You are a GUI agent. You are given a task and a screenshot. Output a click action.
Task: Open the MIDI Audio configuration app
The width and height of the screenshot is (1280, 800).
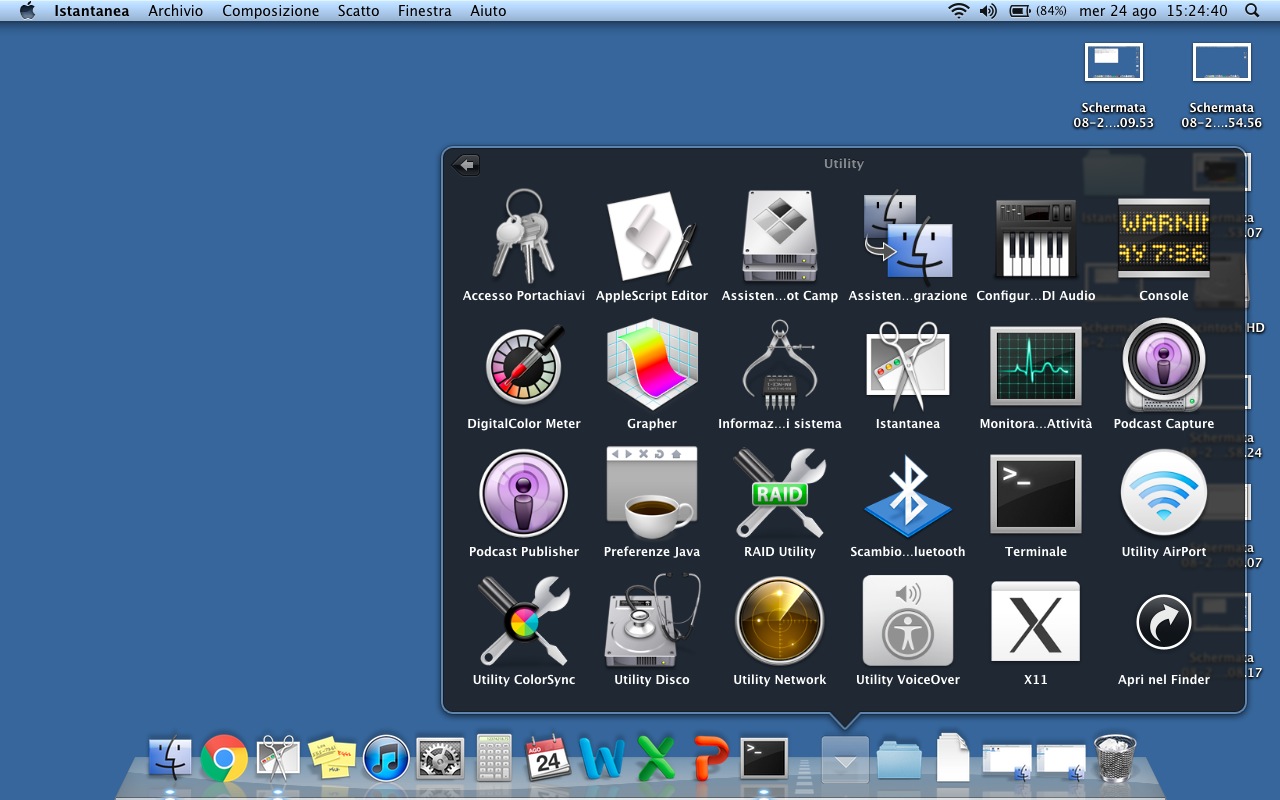1036,238
